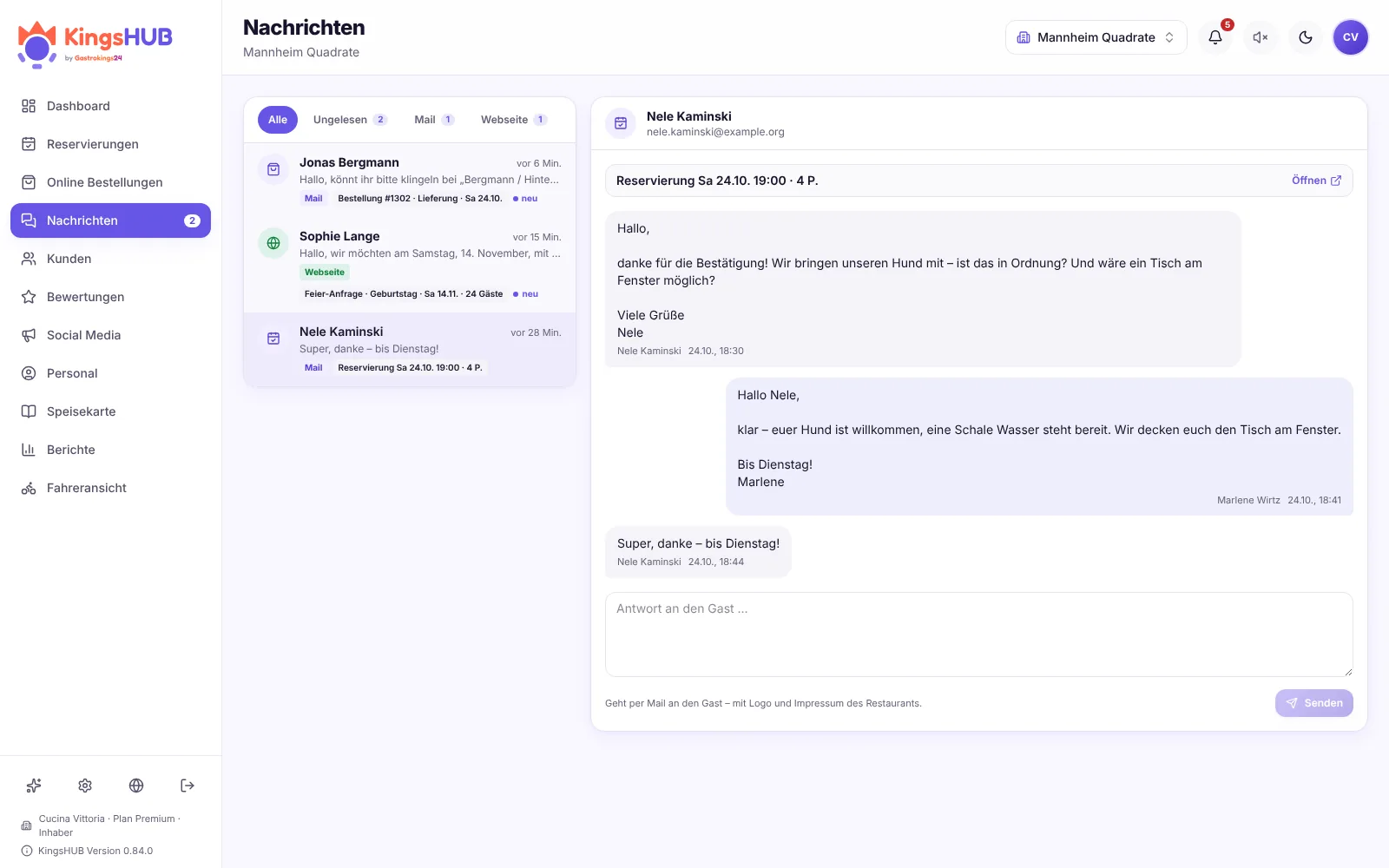Filter messages by Ungelesen
This screenshot has height=868, width=1389.
click(350, 120)
